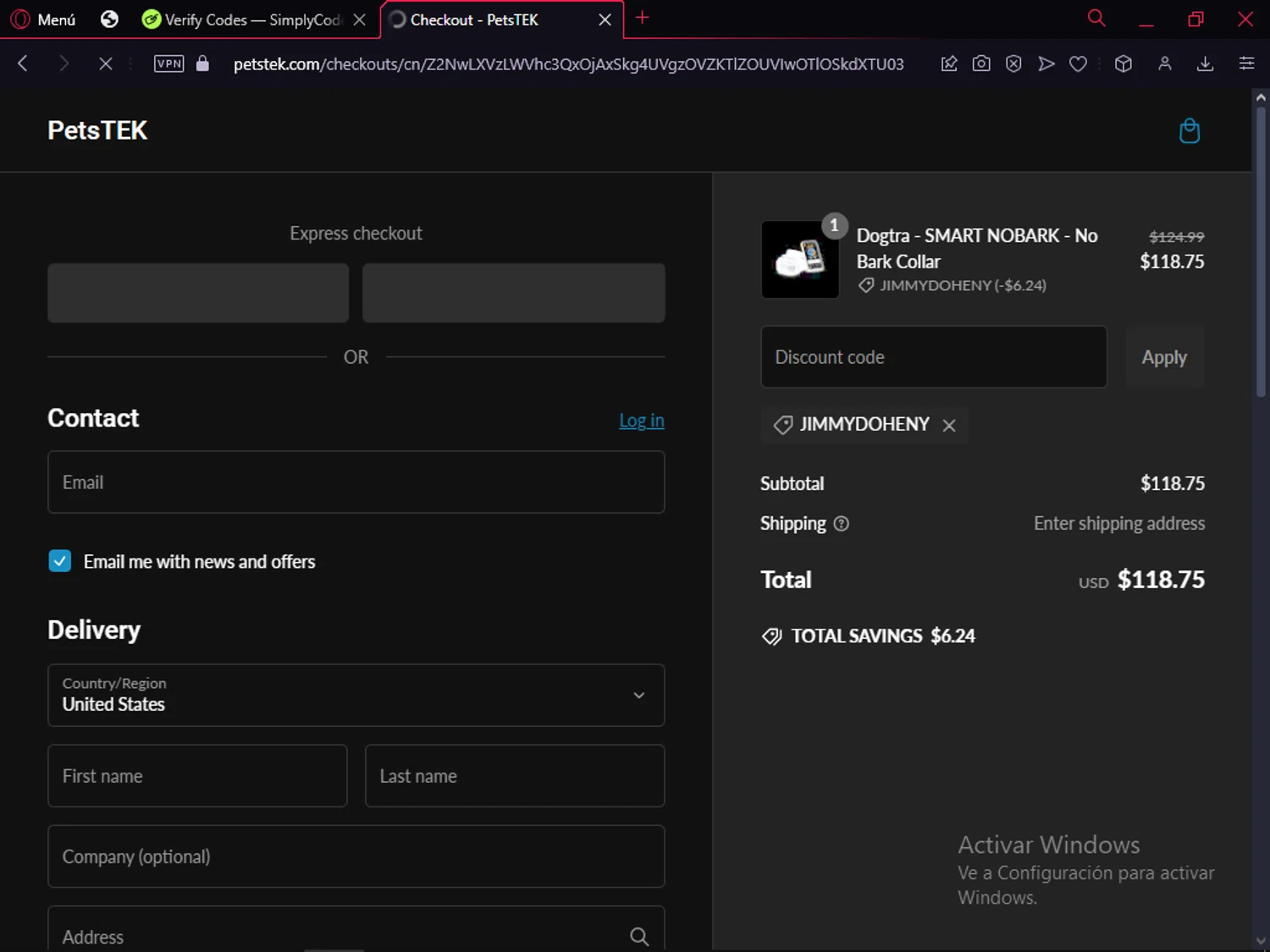The height and width of the screenshot is (952, 1270).
Task: Click the struck-through price $124.99
Action: point(1176,237)
